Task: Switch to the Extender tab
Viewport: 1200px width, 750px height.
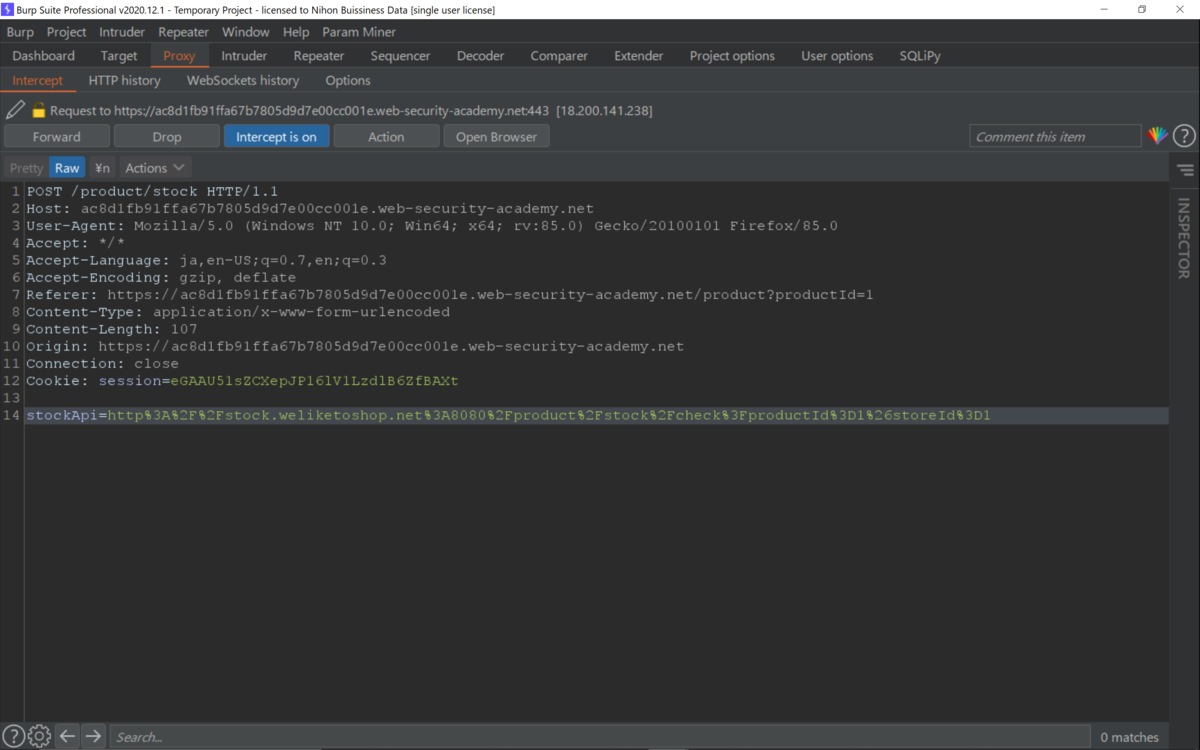Action: pos(639,56)
